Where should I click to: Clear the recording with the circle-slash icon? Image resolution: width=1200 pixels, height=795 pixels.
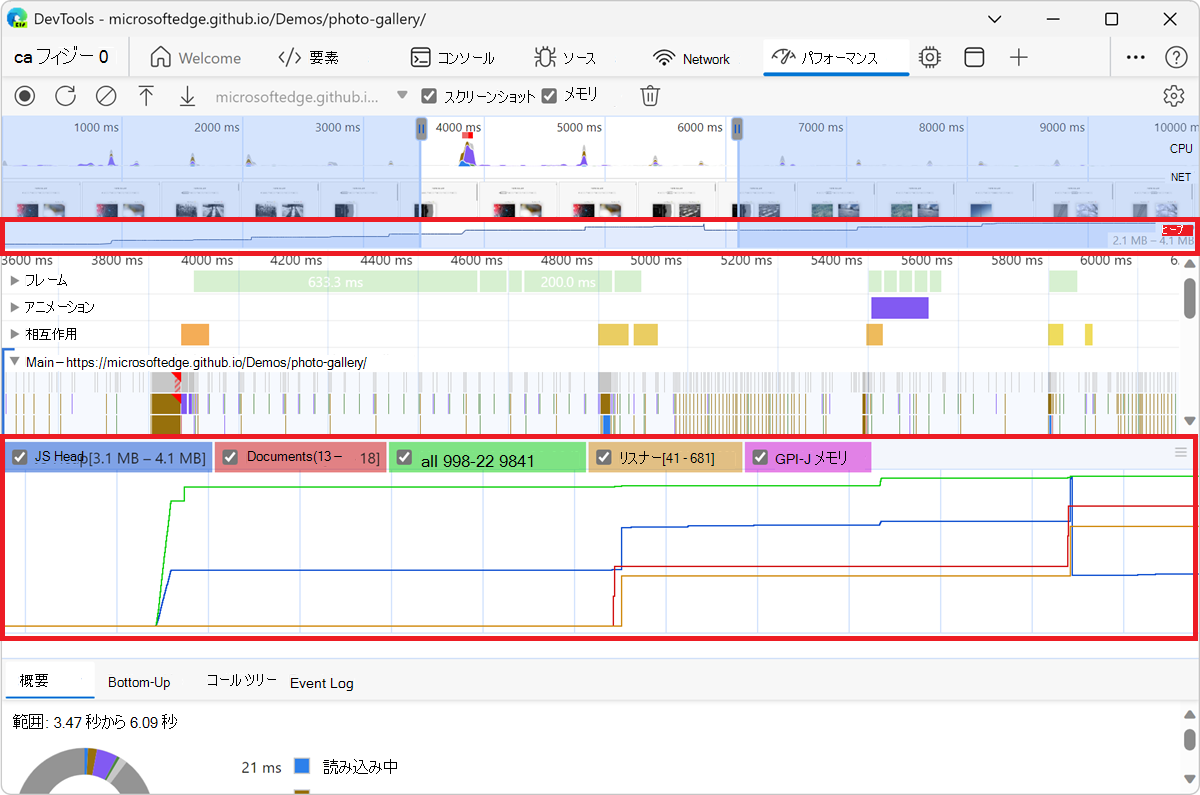pos(105,96)
